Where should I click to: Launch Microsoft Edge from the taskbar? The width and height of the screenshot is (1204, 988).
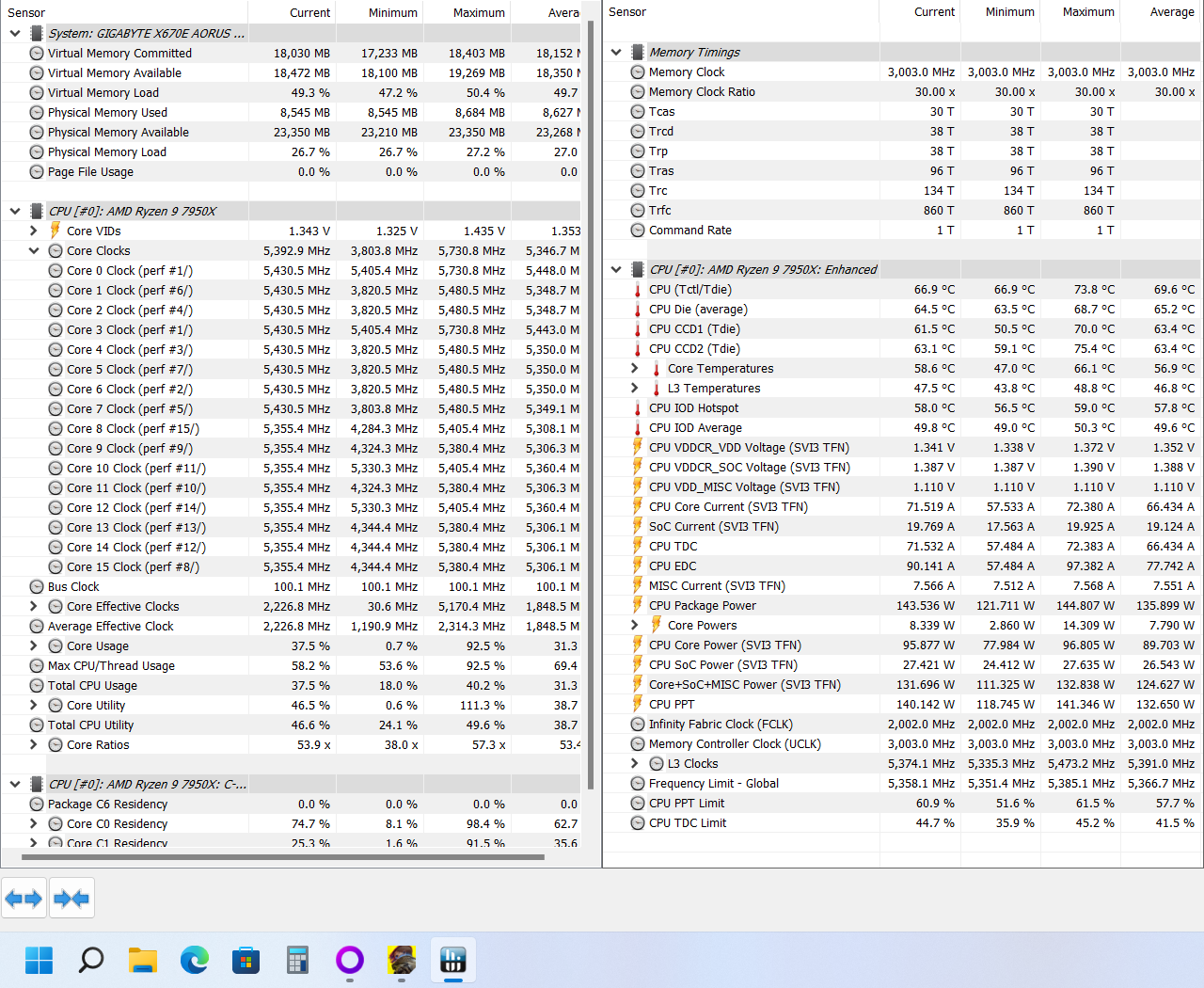point(195,961)
